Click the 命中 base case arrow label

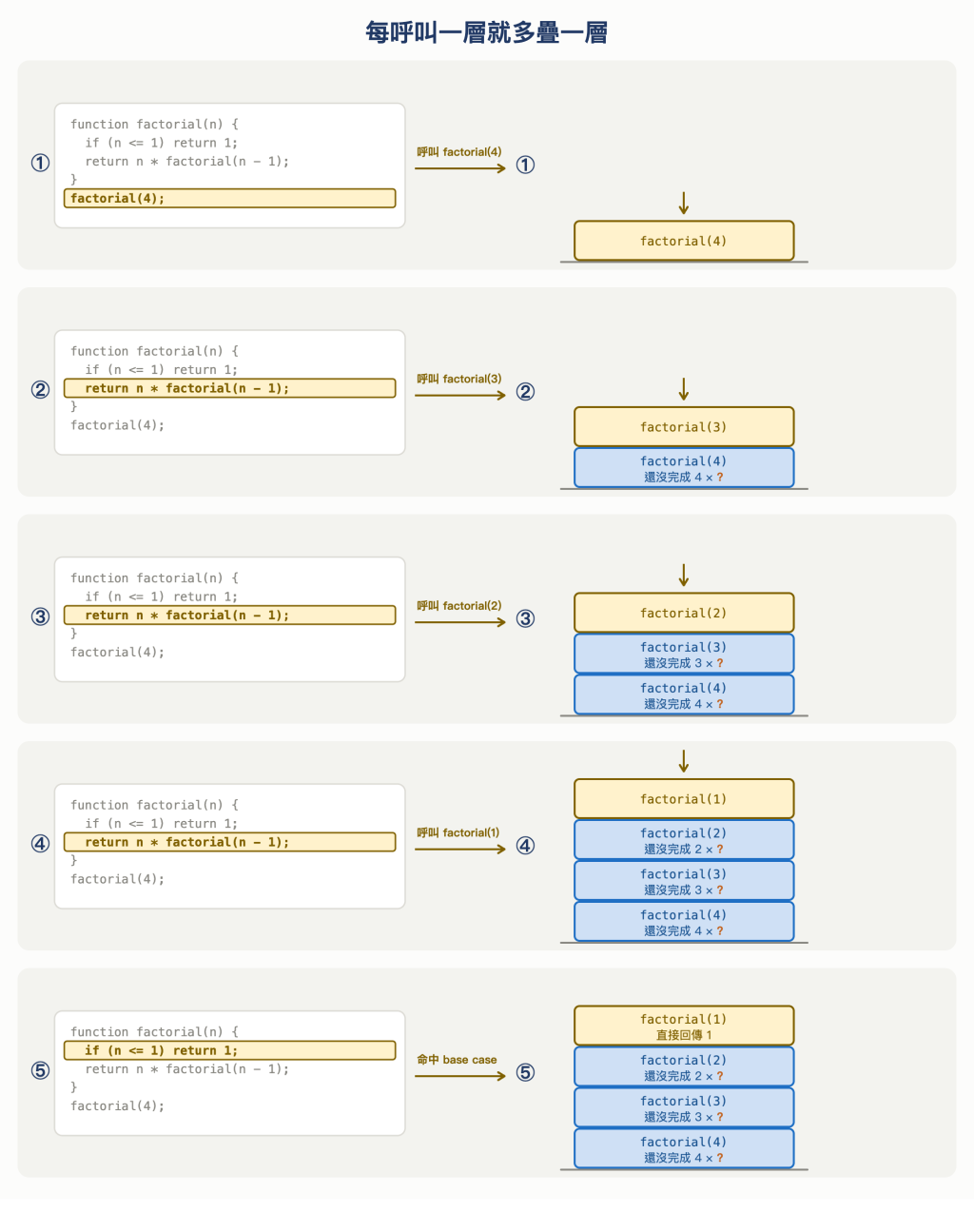457,1060
